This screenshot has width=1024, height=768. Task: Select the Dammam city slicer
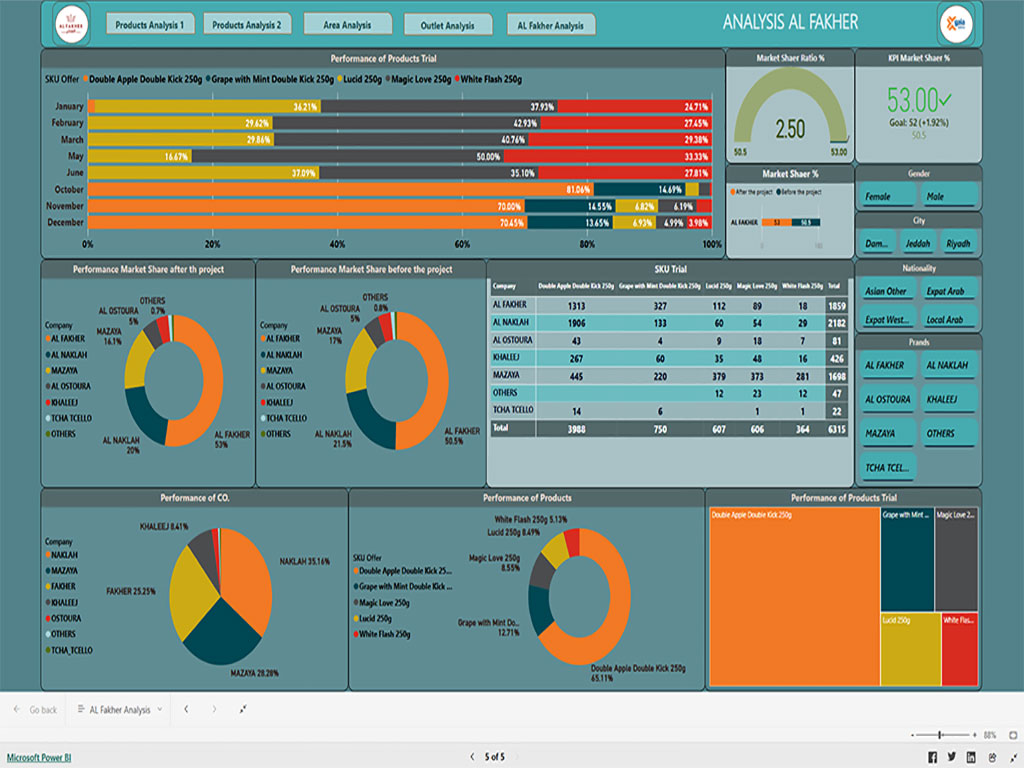point(876,243)
